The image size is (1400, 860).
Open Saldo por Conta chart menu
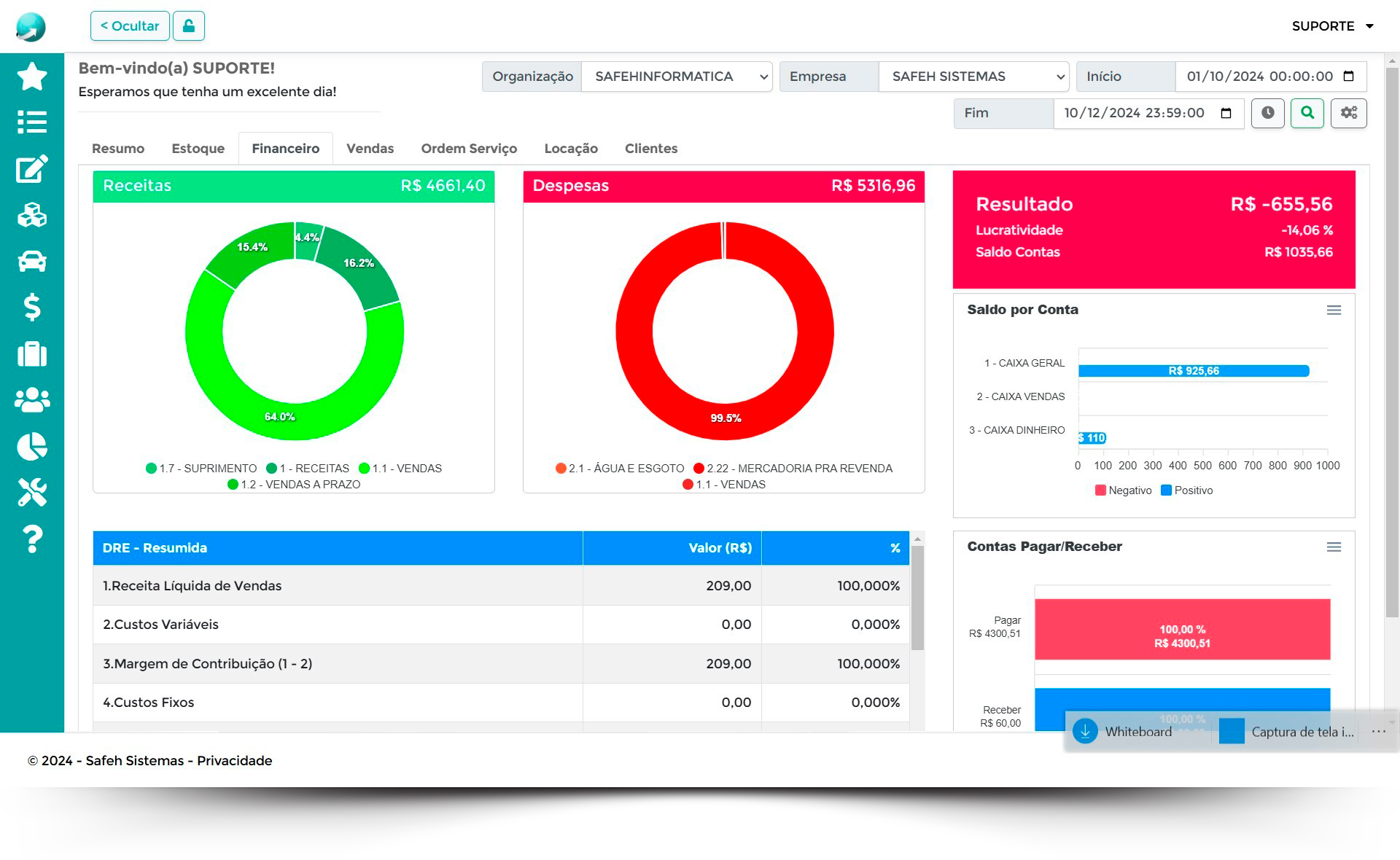[1334, 310]
